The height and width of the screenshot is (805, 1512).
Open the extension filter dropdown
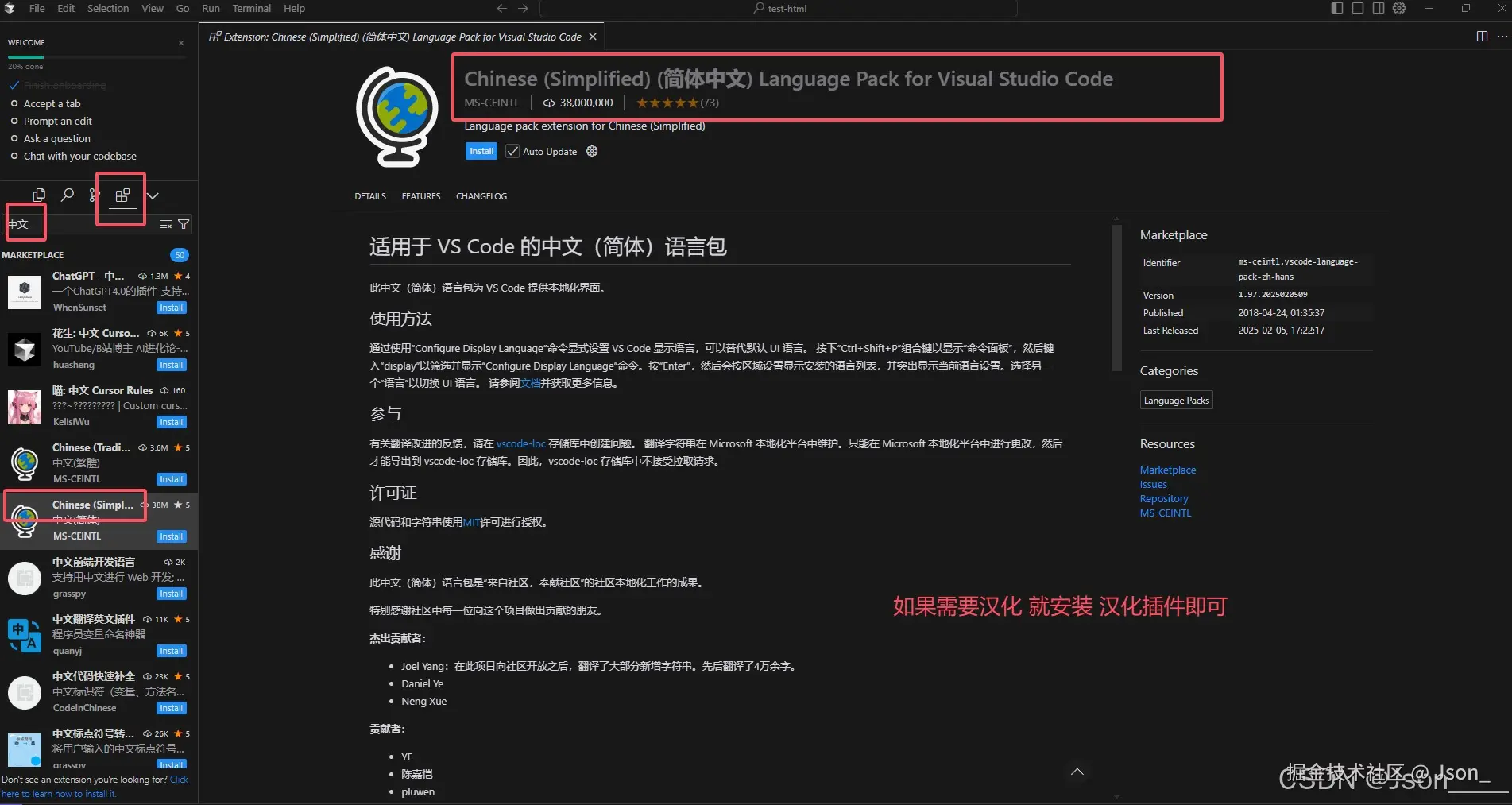[184, 224]
